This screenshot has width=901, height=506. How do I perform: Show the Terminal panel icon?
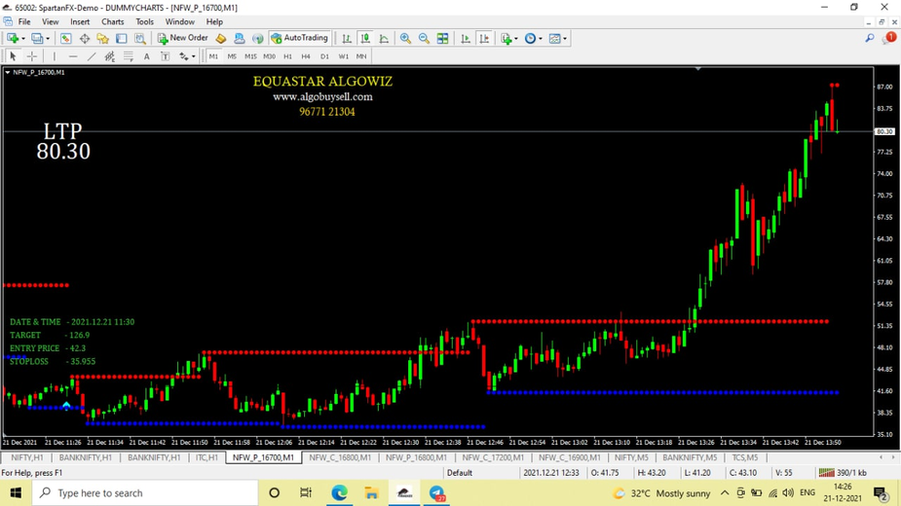tap(121, 38)
